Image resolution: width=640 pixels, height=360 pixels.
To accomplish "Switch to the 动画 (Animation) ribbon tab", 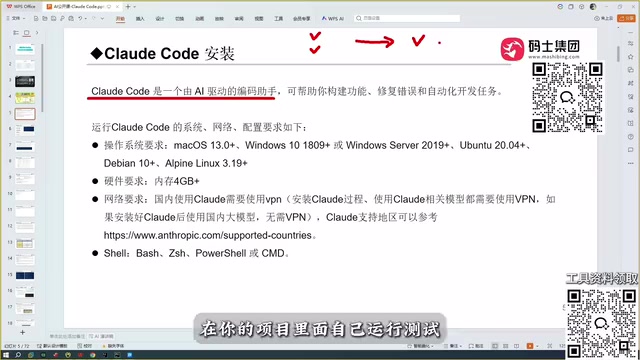I will click(200, 19).
